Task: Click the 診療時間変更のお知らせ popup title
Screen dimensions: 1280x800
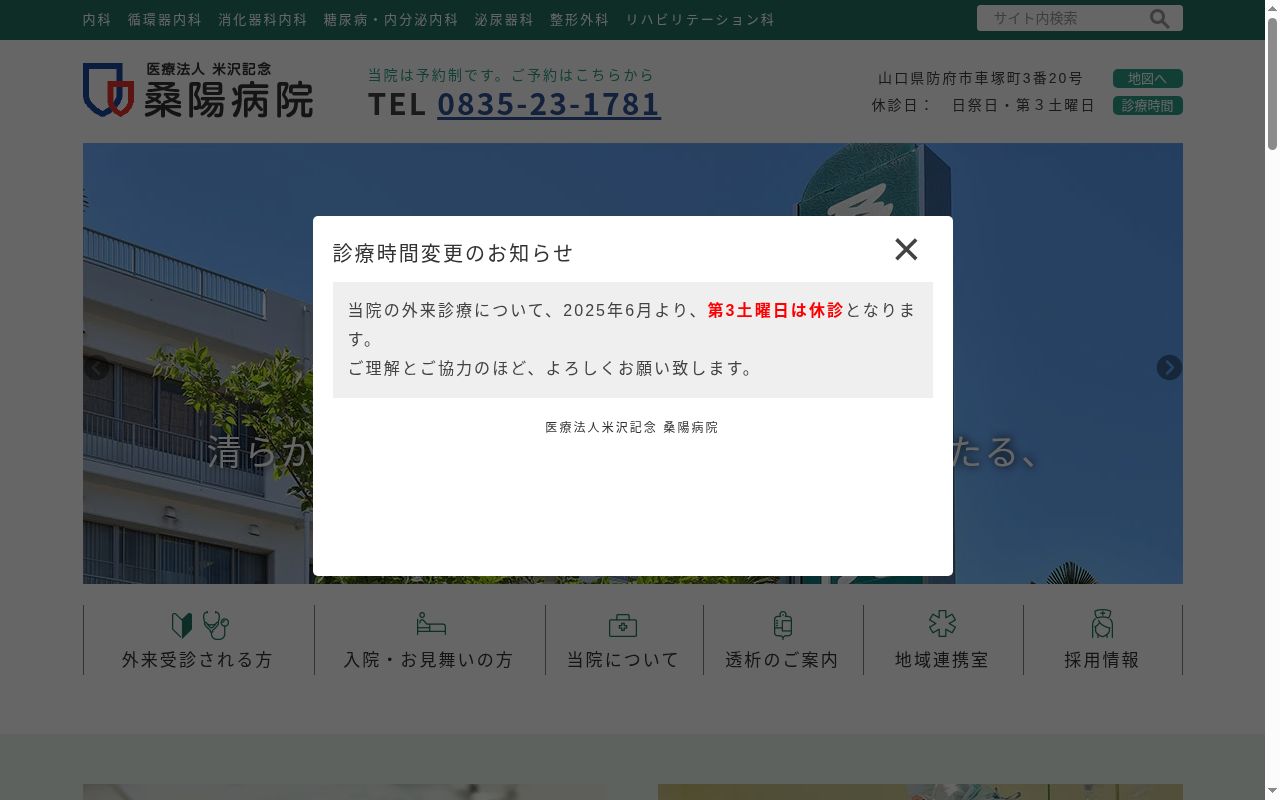Action: coord(453,253)
